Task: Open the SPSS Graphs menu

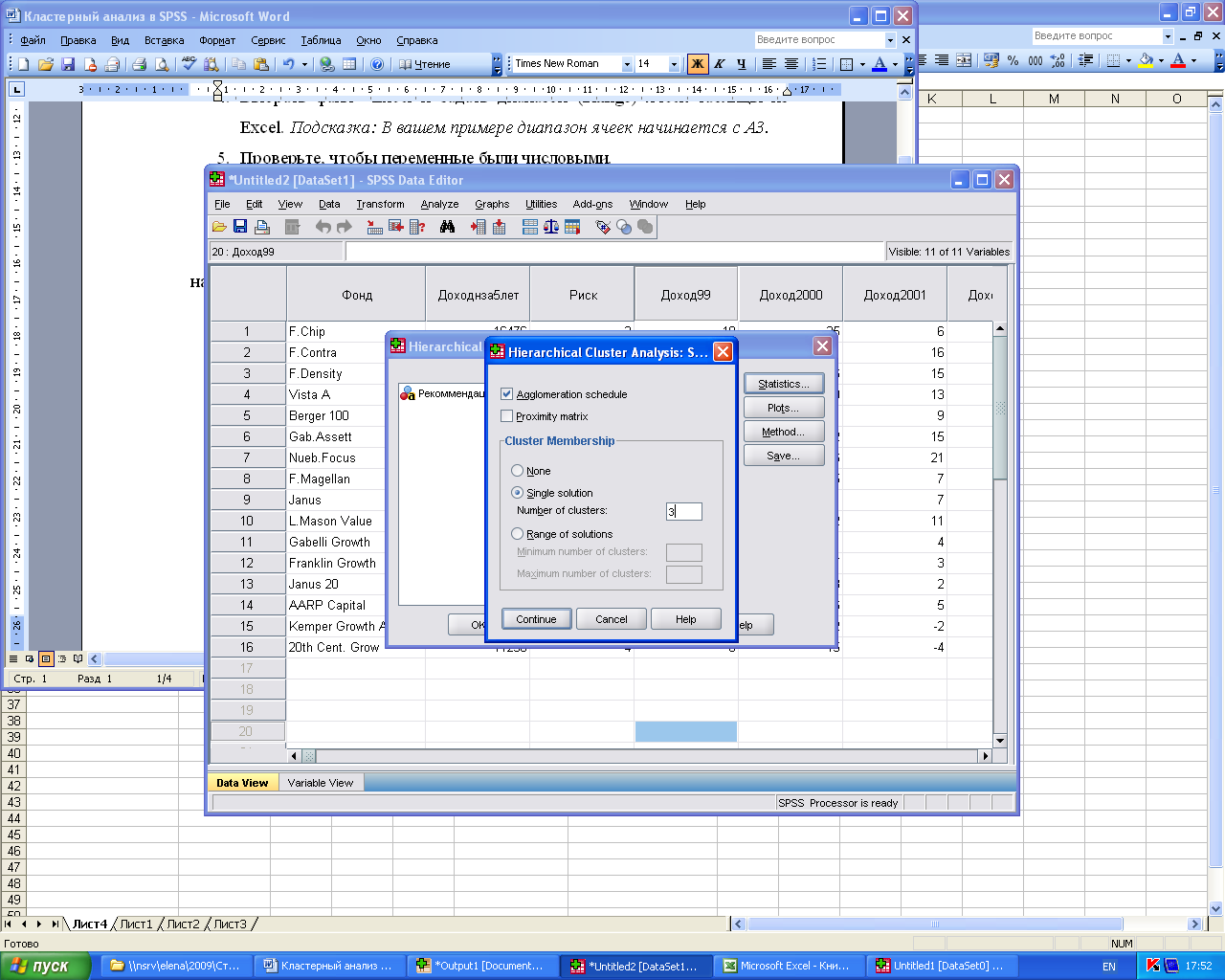Action: tap(492, 204)
